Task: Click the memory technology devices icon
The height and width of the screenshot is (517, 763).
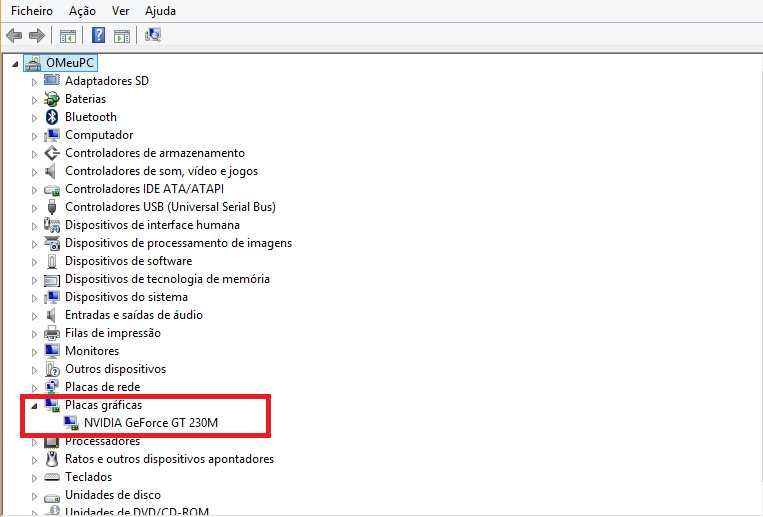Action: click(52, 280)
